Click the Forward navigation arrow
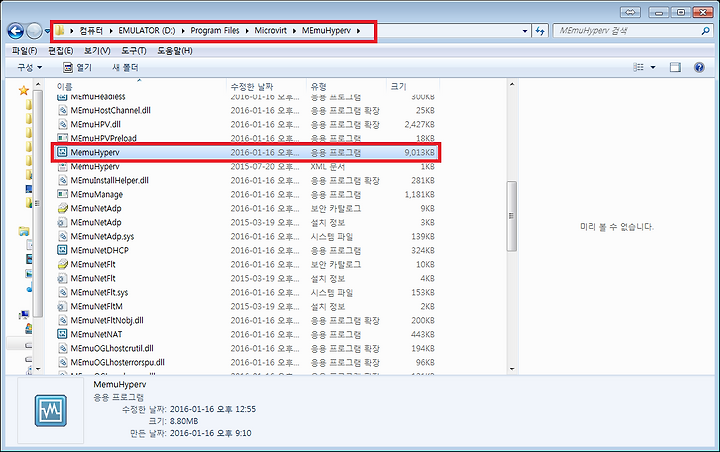Image resolution: width=720 pixels, height=452 pixels. point(34,31)
